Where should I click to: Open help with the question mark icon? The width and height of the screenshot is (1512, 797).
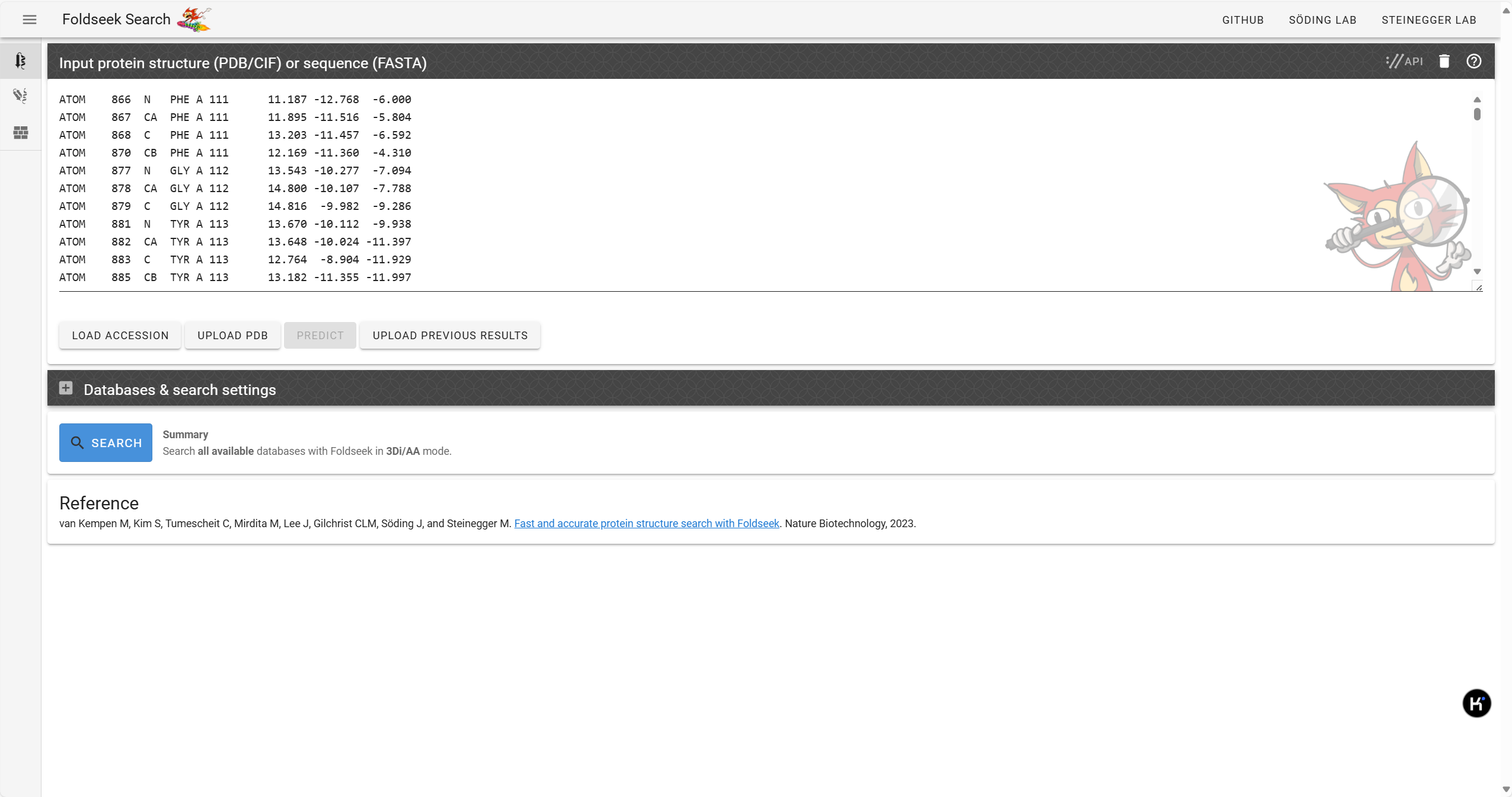(1473, 61)
